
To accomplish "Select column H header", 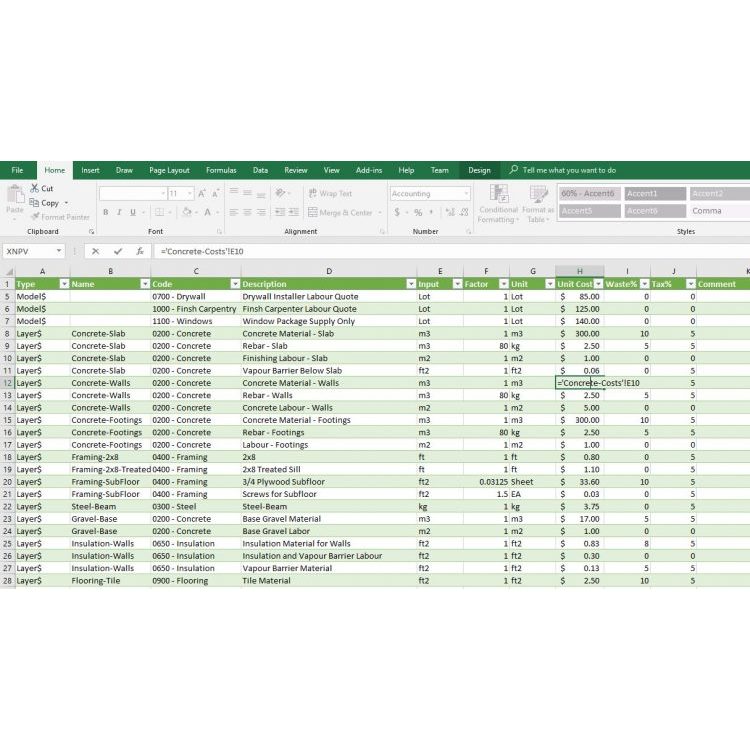I will 579,271.
